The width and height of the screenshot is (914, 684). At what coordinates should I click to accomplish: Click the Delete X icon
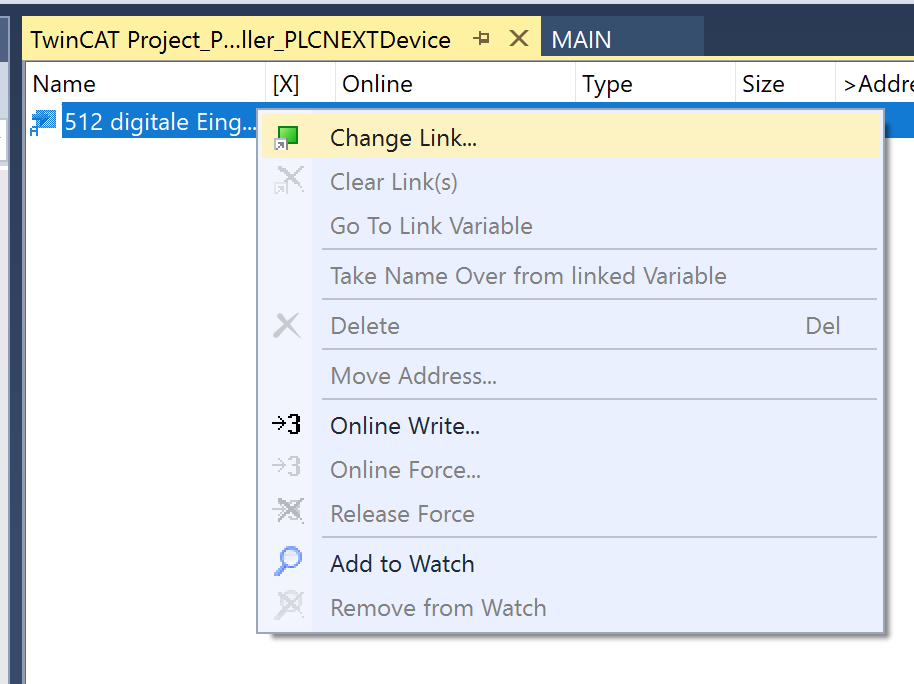tap(287, 326)
